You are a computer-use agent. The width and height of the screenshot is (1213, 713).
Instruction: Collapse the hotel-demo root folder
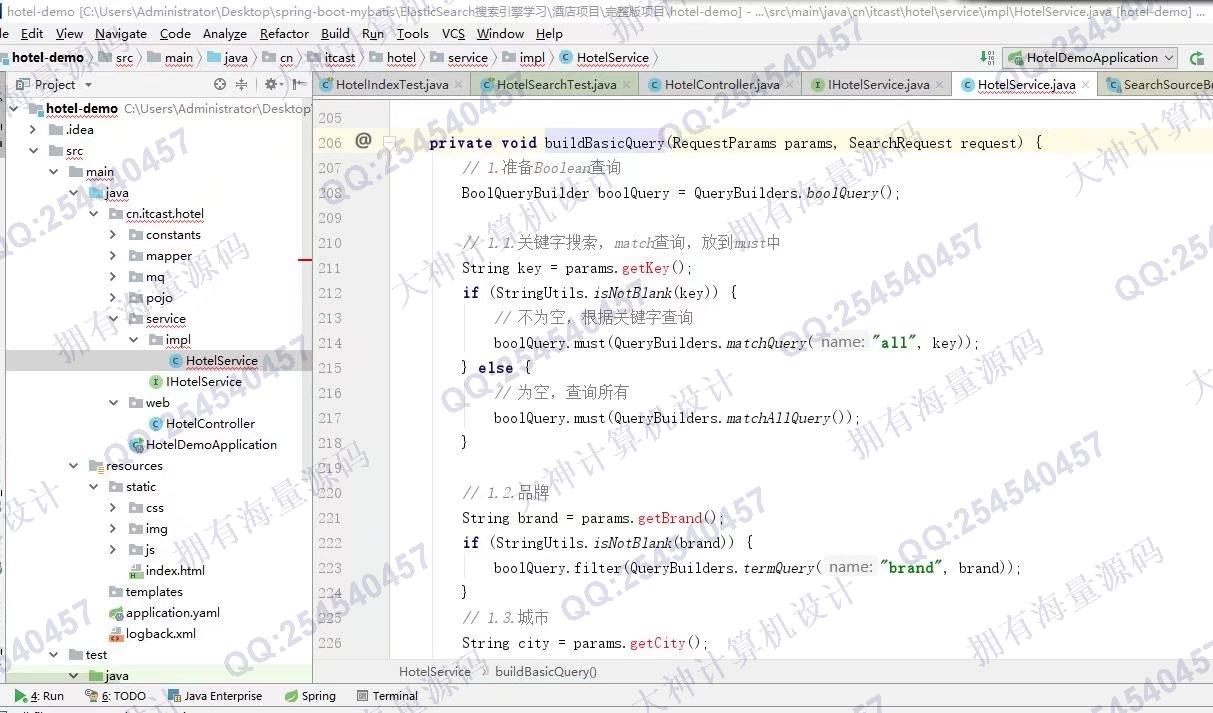pos(15,108)
